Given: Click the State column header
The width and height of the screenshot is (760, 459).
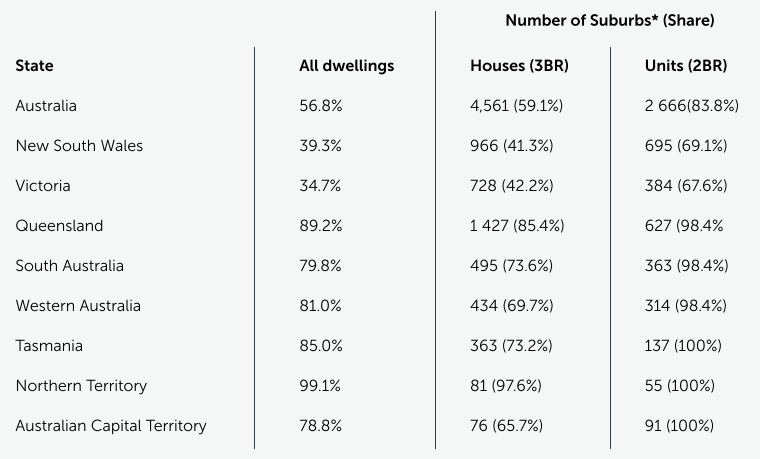Looking at the screenshot, I should tap(35, 66).
